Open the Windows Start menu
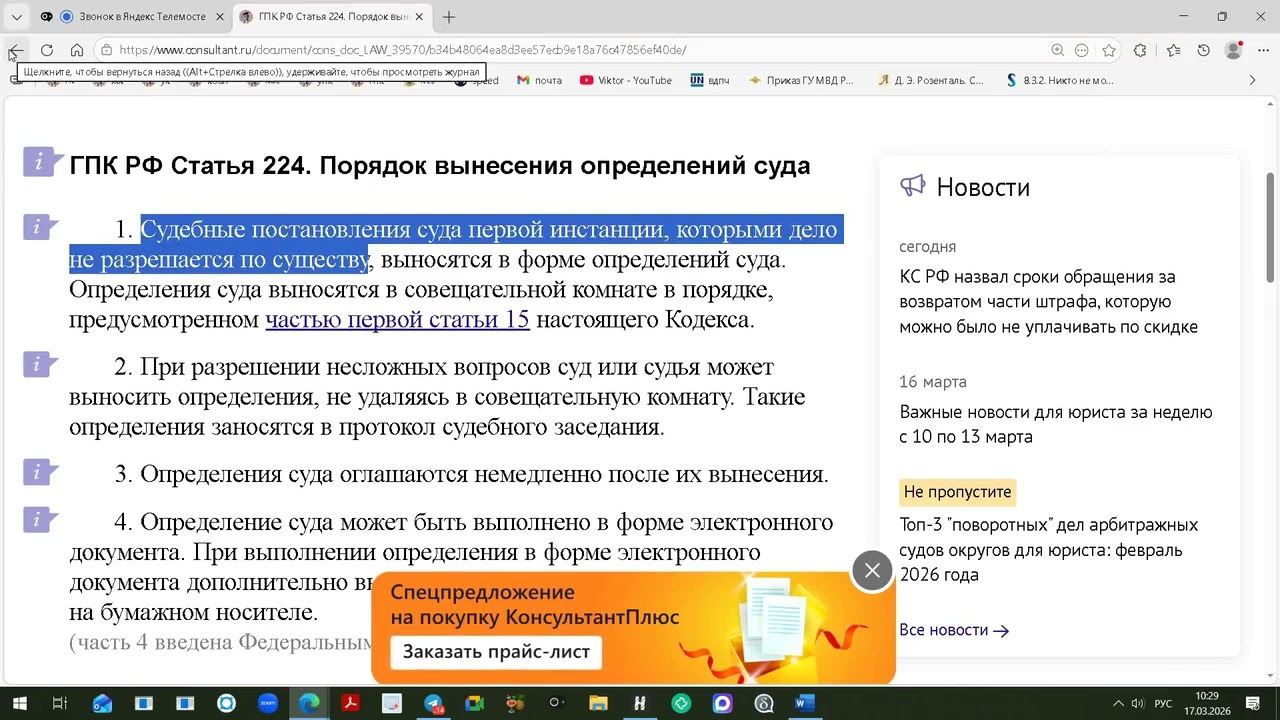 coord(19,703)
